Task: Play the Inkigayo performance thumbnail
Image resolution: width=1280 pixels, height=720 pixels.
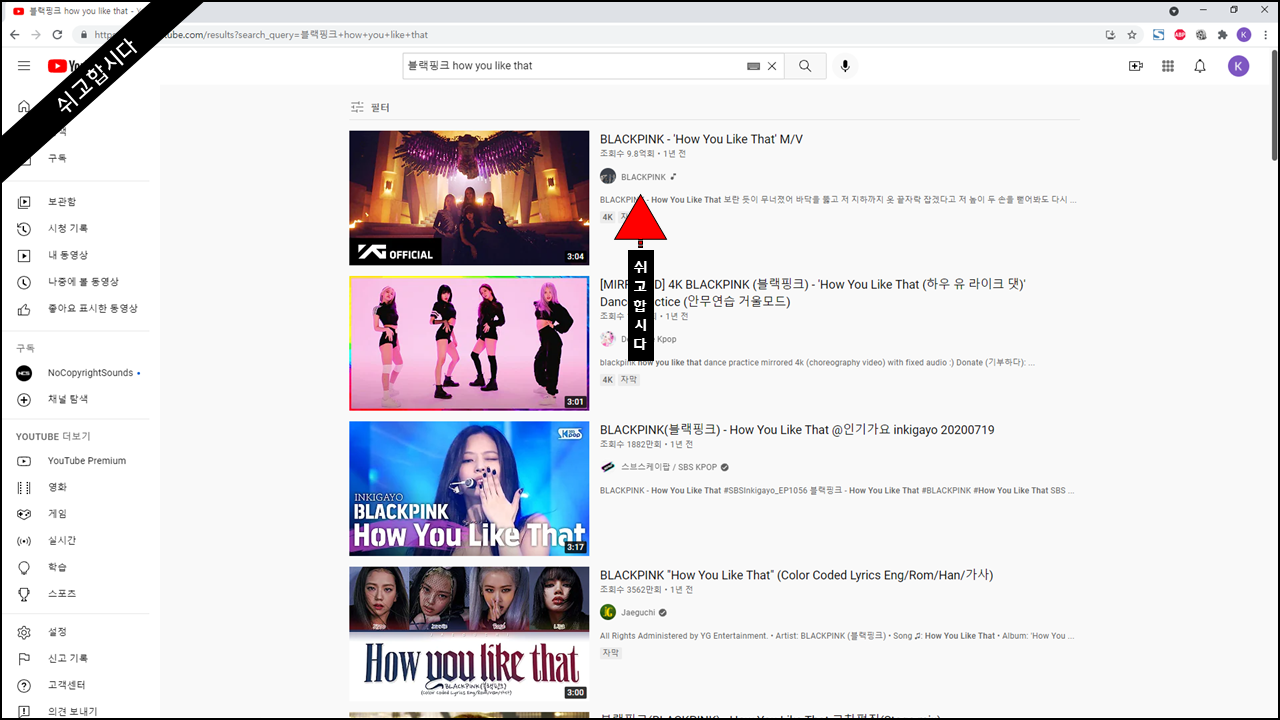Action: 469,488
